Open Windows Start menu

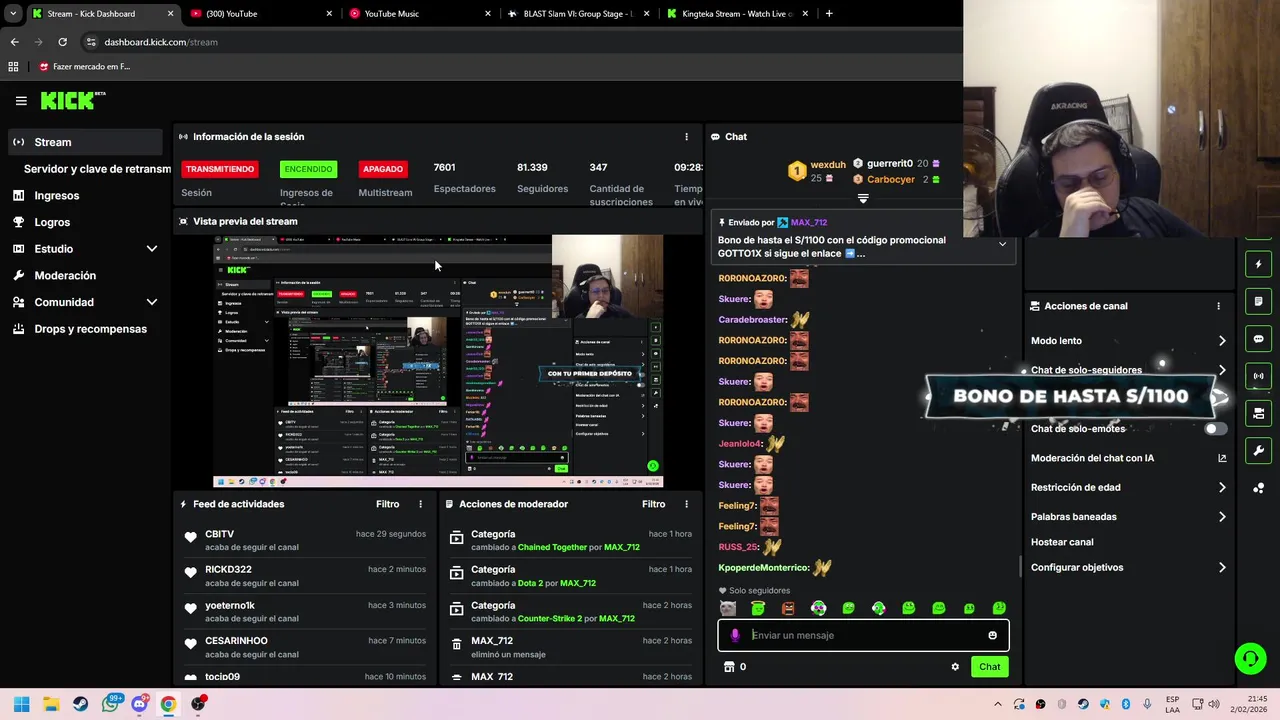click(21, 704)
